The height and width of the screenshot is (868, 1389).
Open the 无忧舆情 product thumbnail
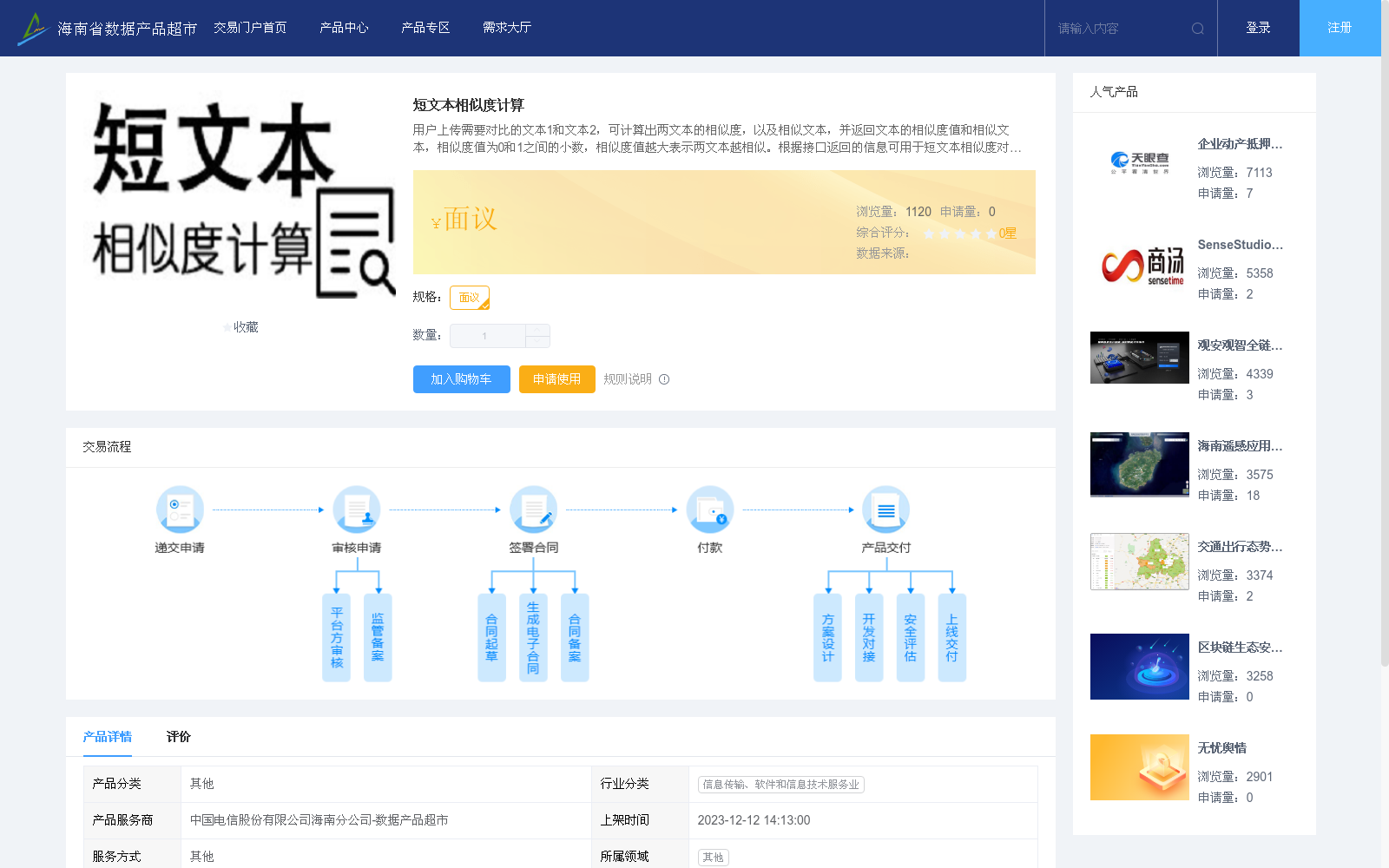(1140, 767)
